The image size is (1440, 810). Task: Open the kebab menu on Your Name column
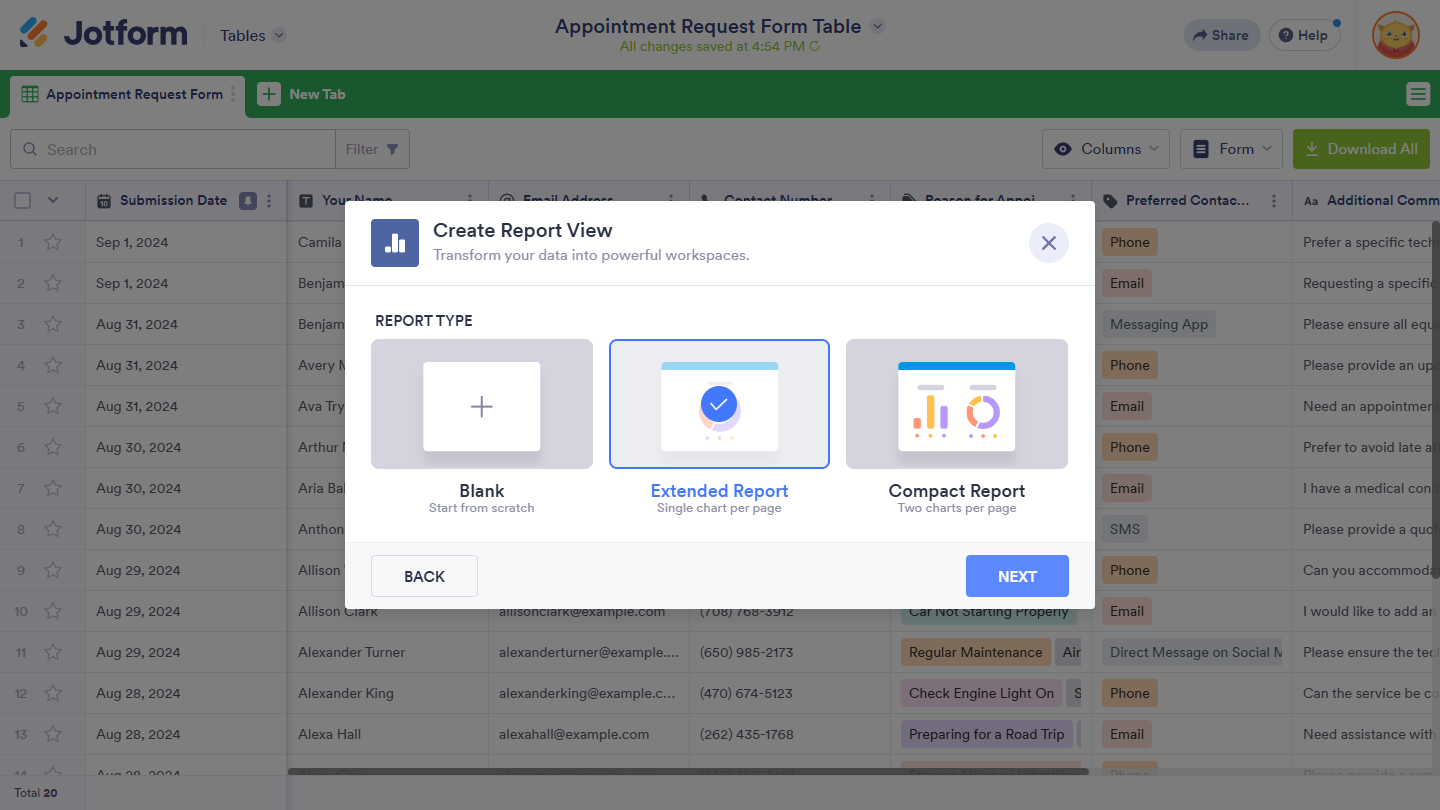point(470,200)
